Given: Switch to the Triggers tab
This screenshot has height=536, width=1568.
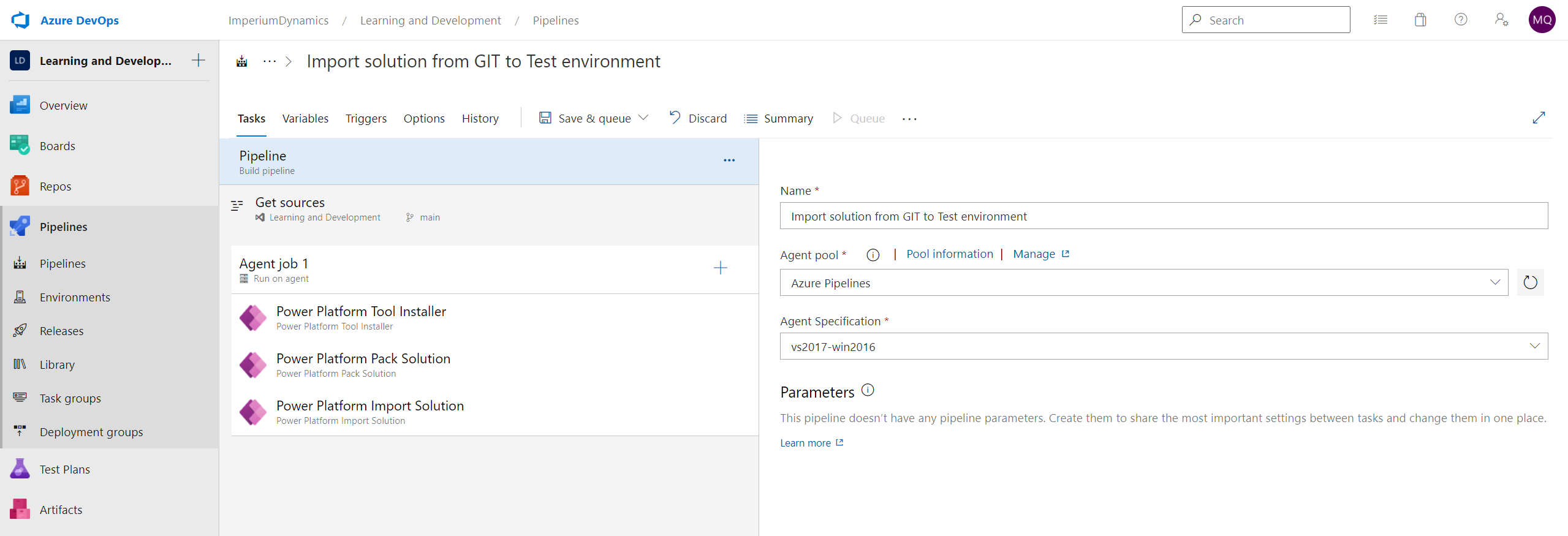Looking at the screenshot, I should (366, 118).
